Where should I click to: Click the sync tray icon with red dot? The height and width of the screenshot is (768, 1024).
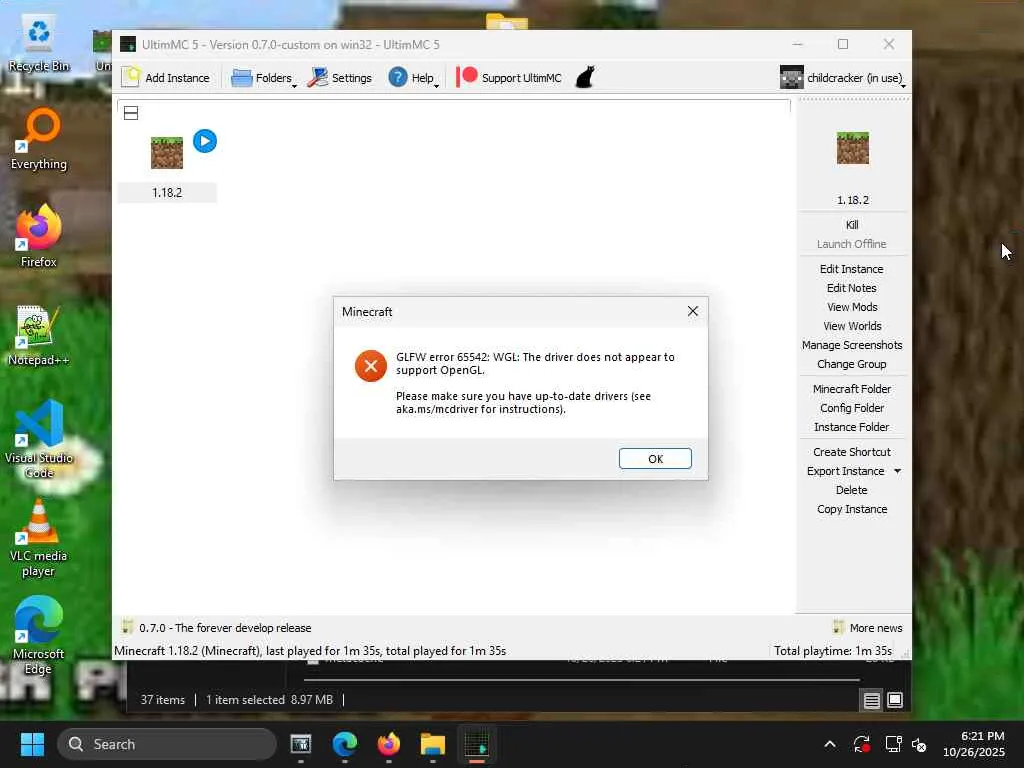point(861,744)
